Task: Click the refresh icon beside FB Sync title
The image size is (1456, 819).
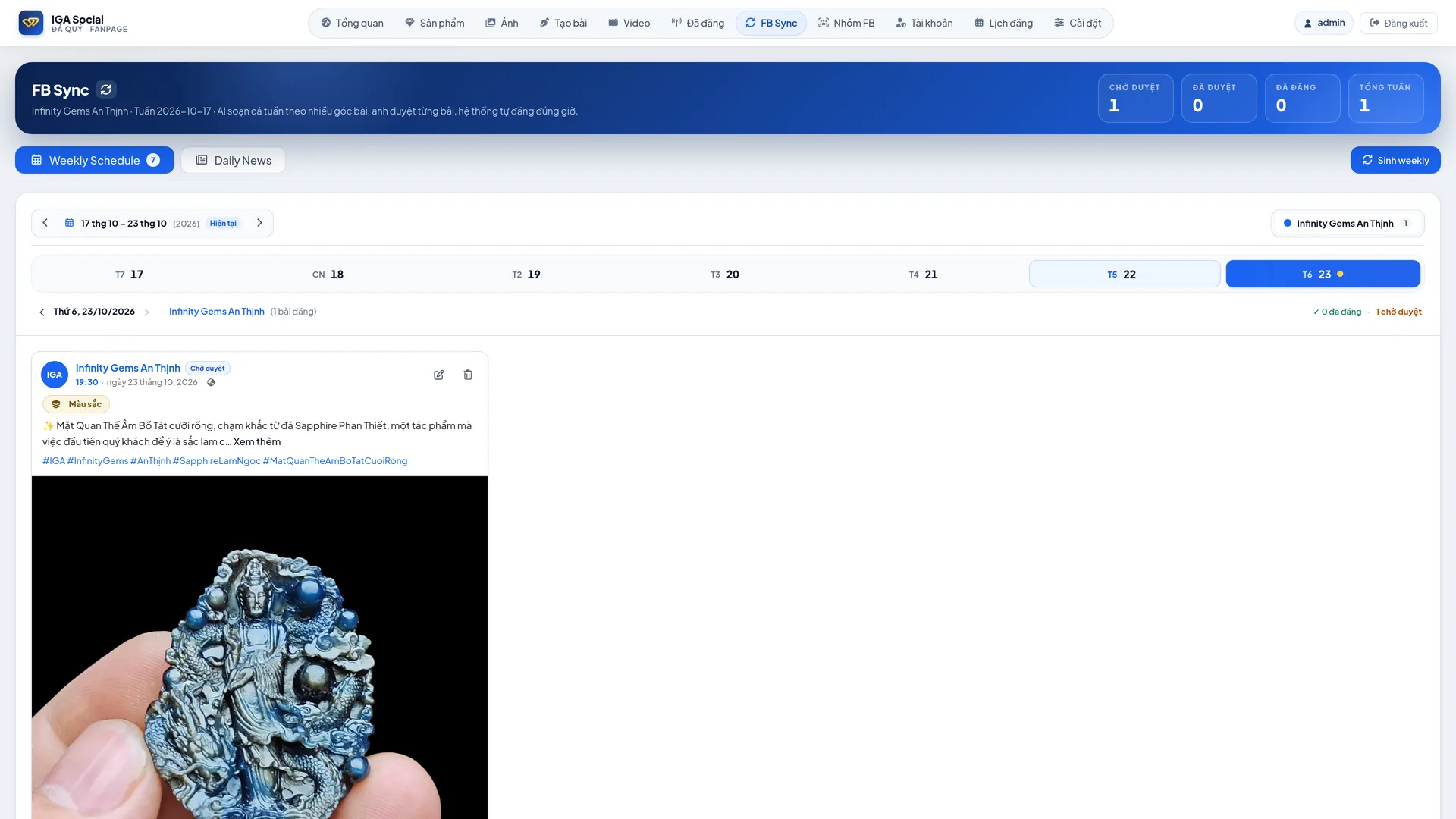Action: (x=106, y=89)
